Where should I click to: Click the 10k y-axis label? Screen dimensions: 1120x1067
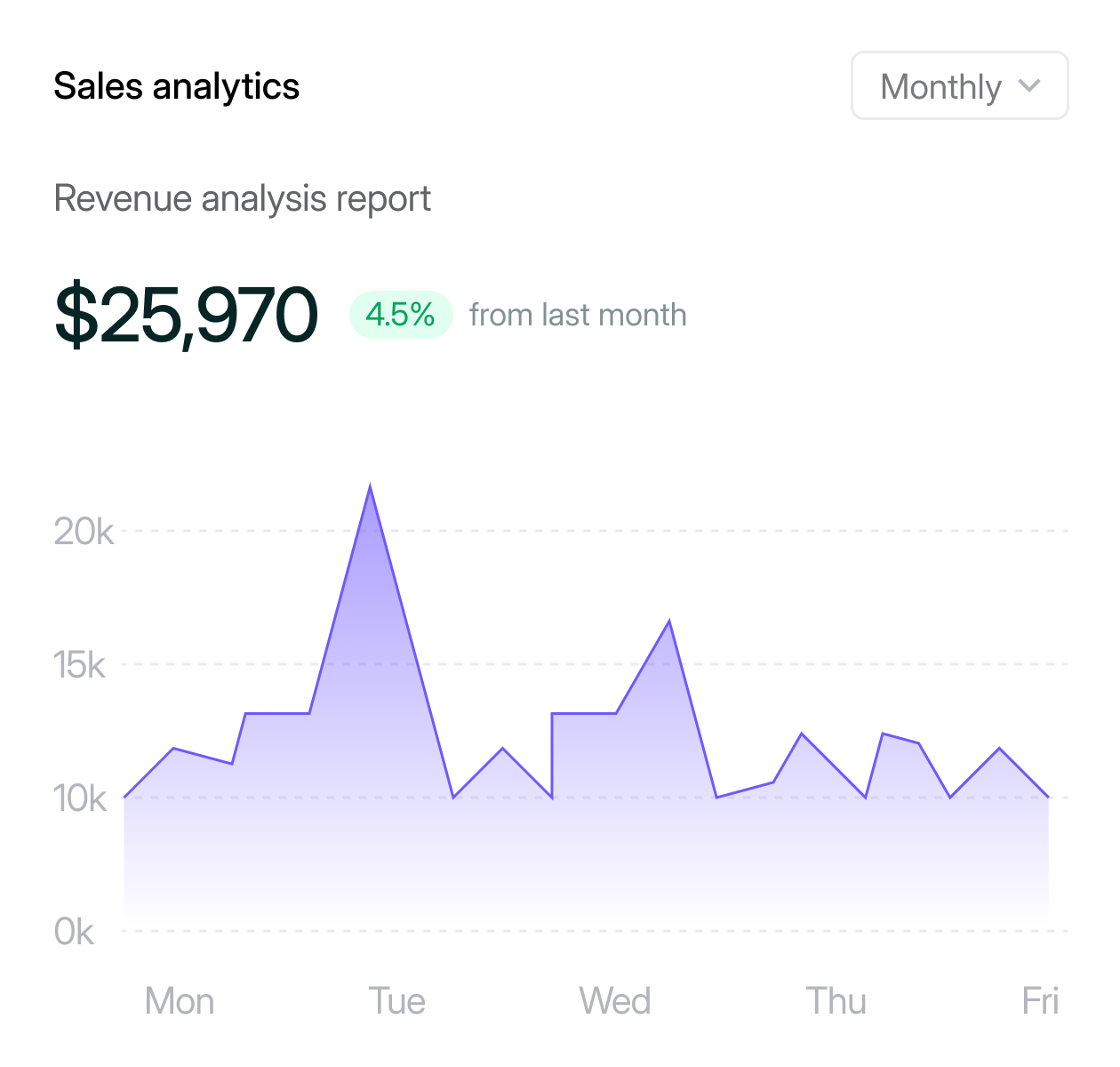[80, 798]
